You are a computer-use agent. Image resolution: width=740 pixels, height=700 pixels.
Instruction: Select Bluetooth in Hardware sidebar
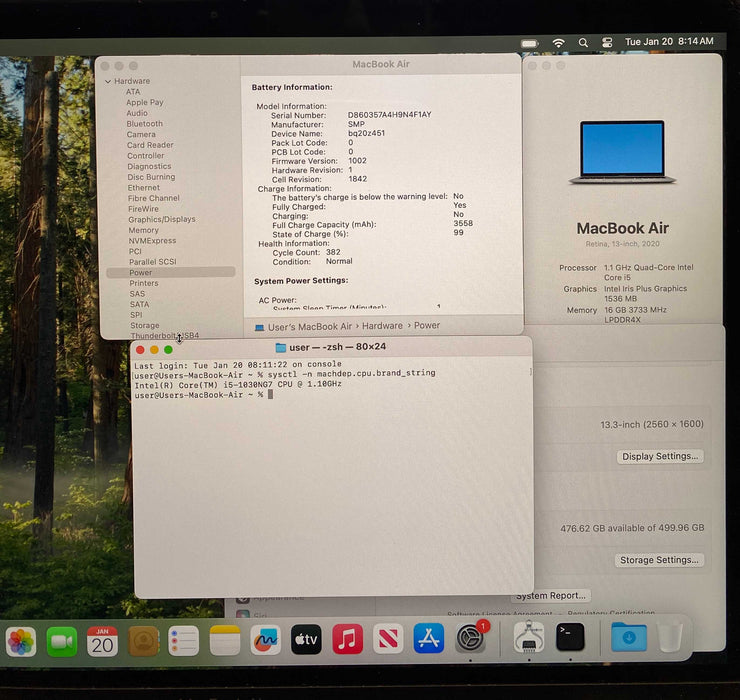click(144, 124)
